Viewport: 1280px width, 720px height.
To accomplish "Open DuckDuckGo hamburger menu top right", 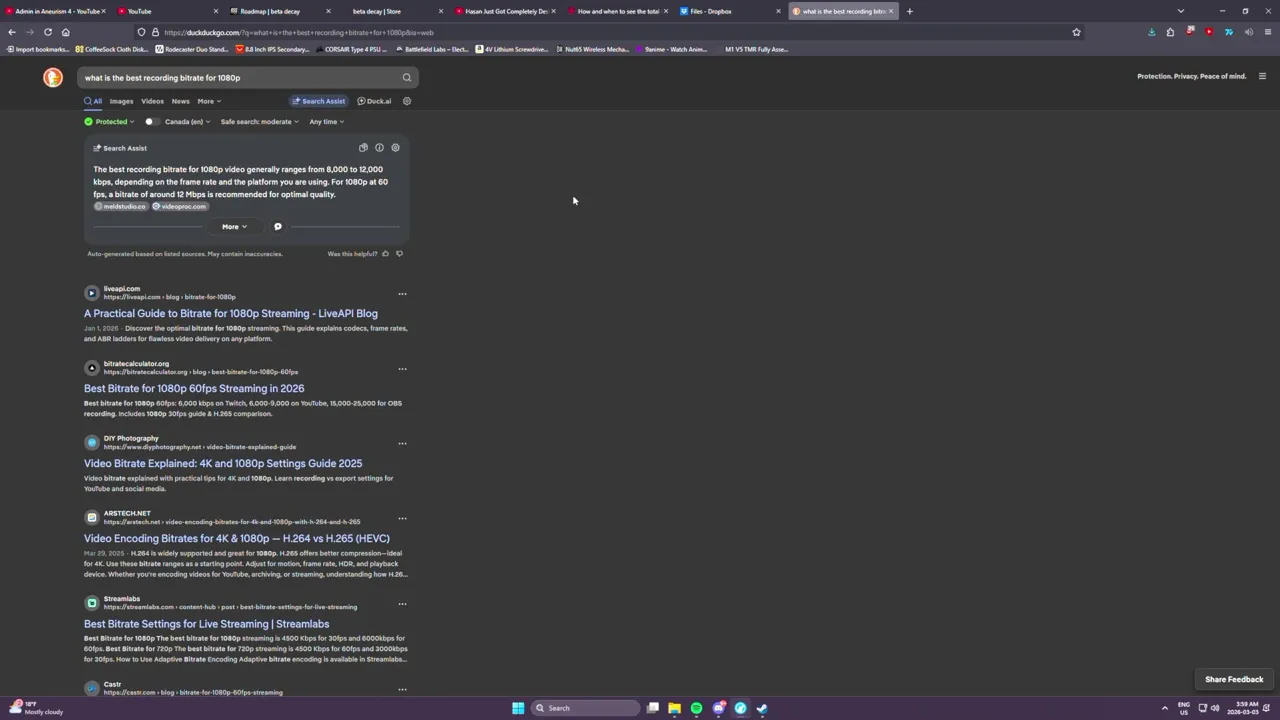I will 1262,76.
